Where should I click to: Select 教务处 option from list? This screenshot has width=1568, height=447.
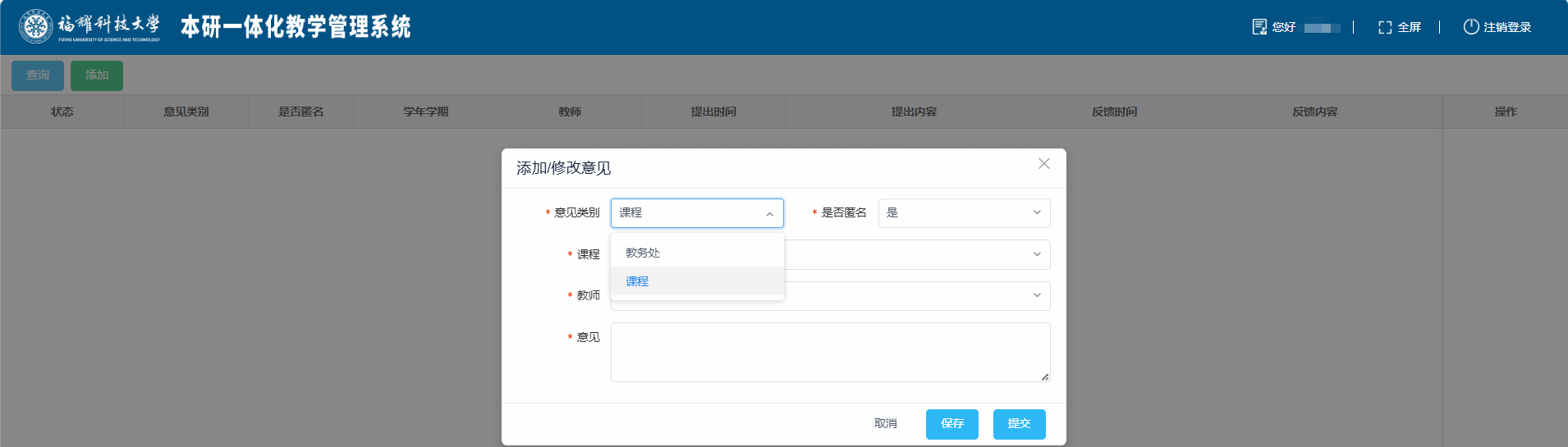click(643, 253)
